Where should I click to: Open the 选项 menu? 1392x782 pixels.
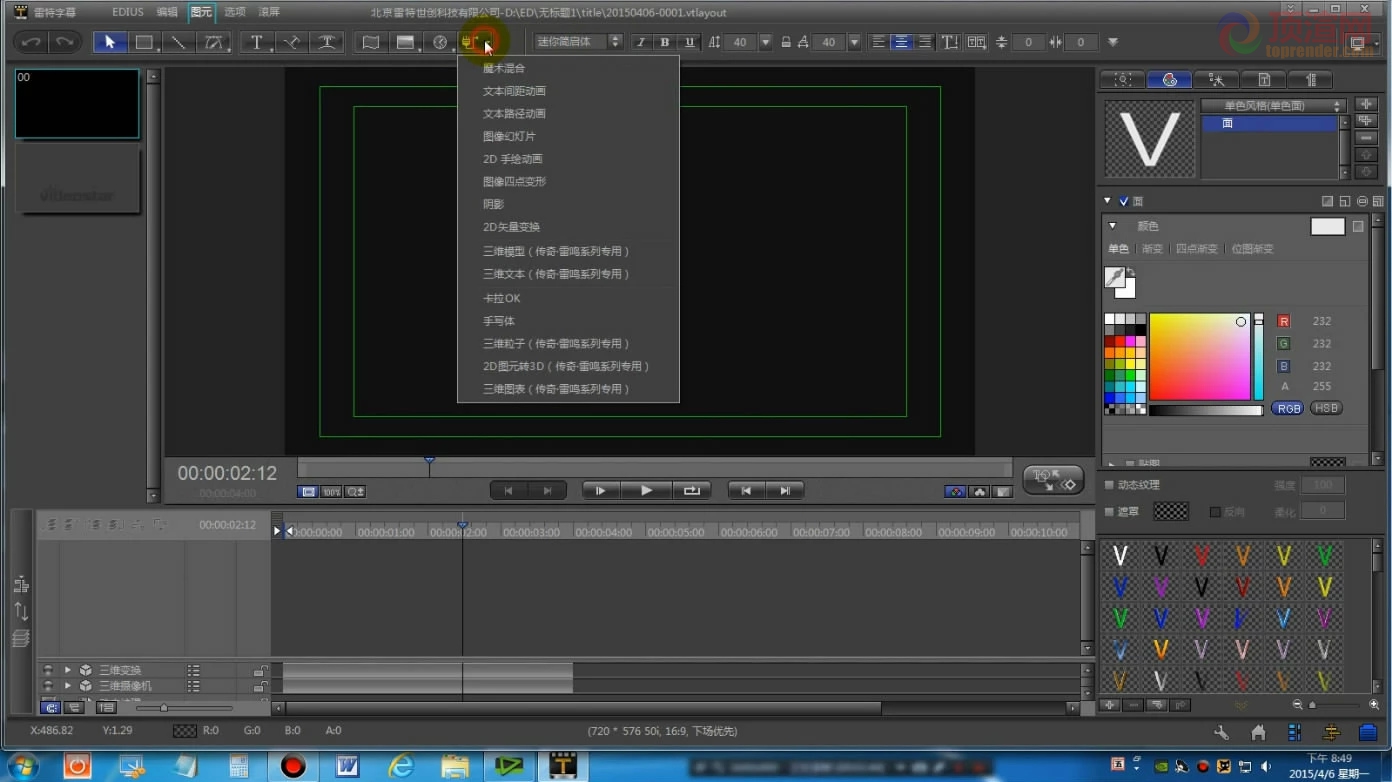tap(235, 12)
